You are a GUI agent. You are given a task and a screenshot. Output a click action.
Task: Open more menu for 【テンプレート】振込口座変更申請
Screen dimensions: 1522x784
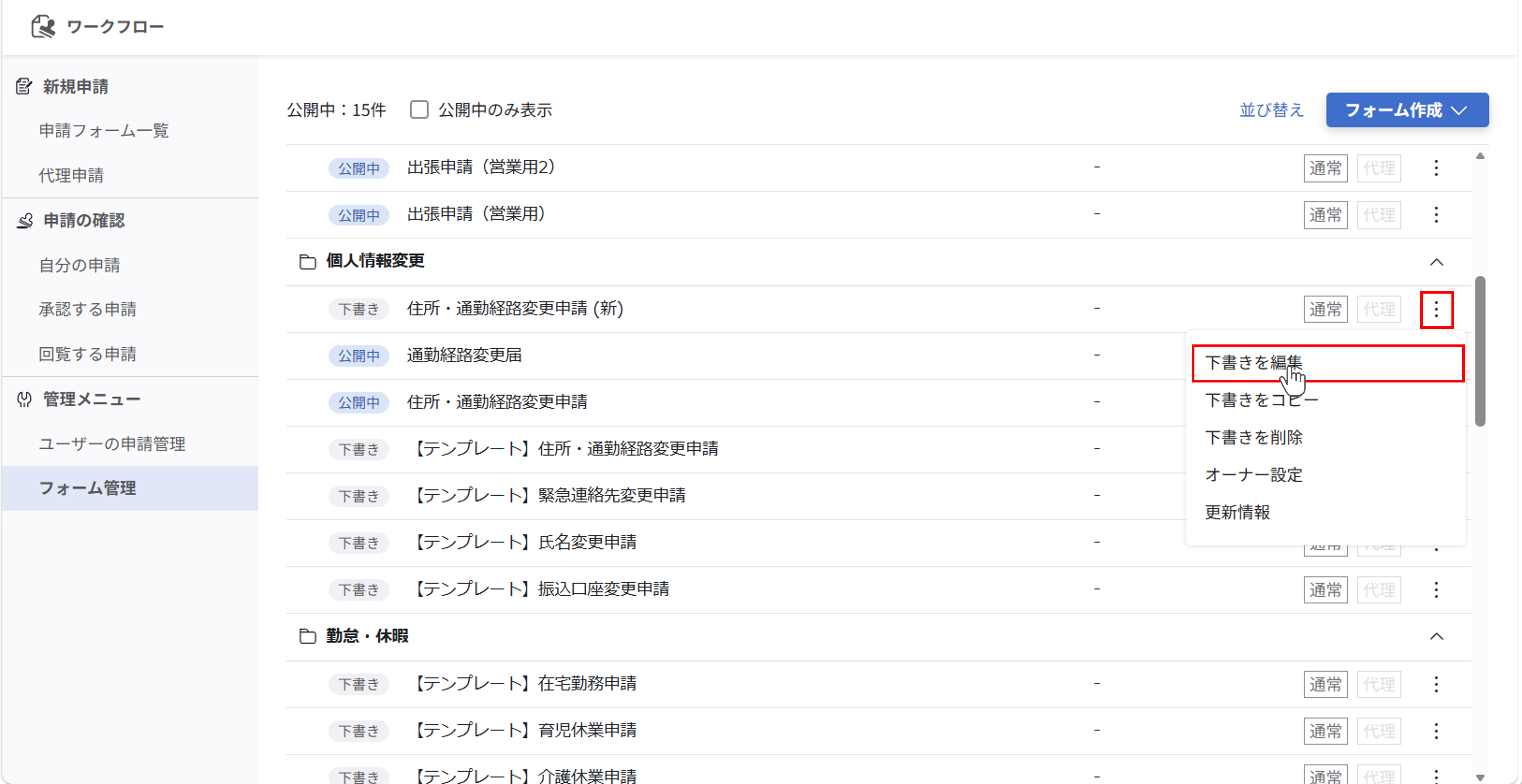coord(1436,590)
